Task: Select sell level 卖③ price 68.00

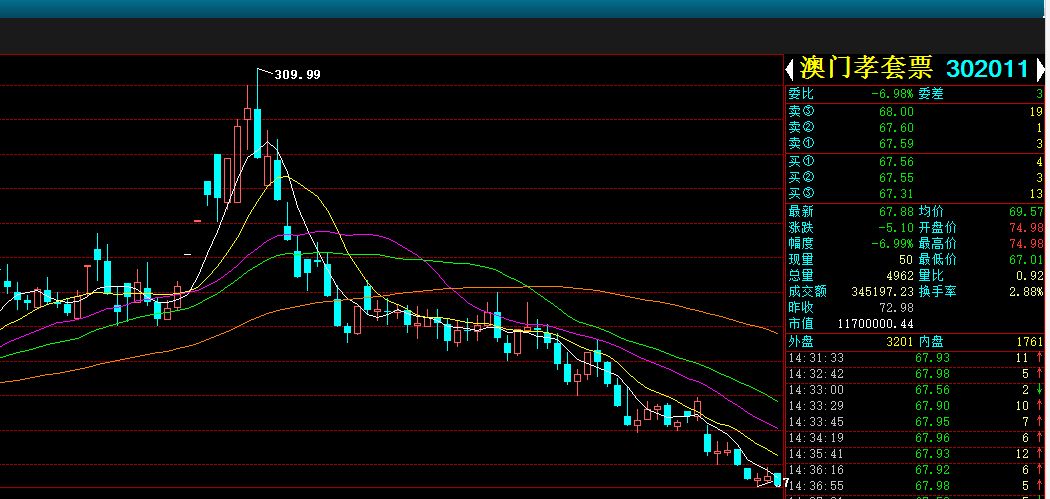Action: (x=896, y=112)
